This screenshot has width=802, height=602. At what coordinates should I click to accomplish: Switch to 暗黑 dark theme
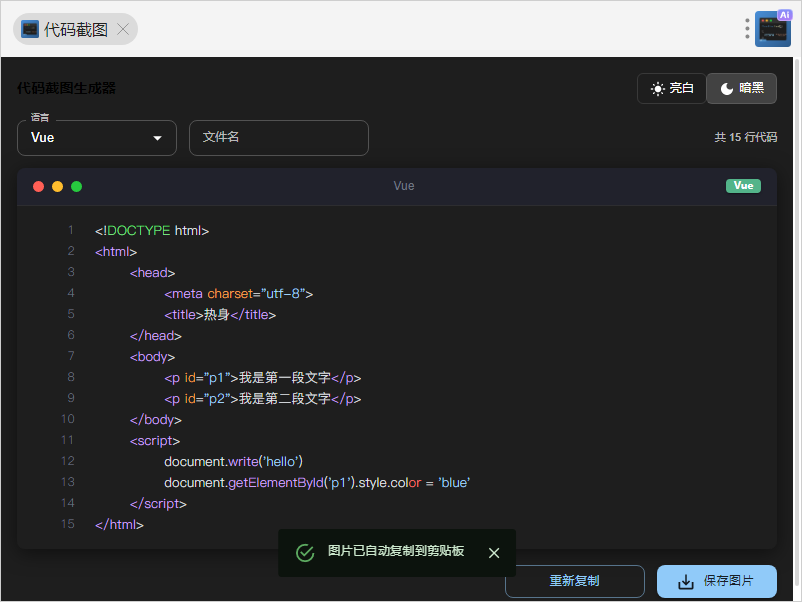741,88
